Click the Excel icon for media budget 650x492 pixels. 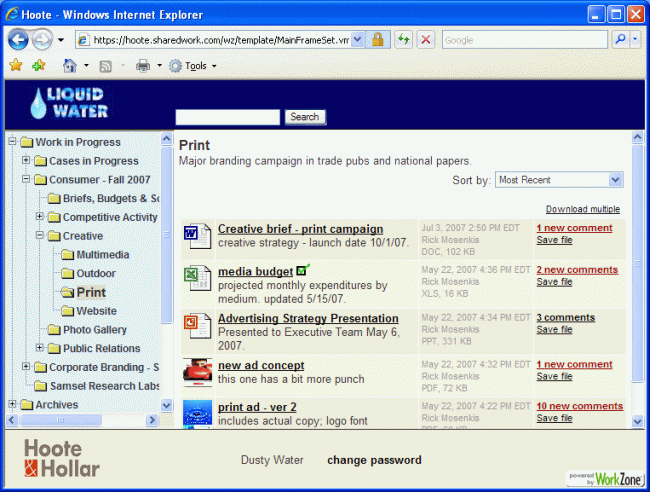[x=197, y=278]
